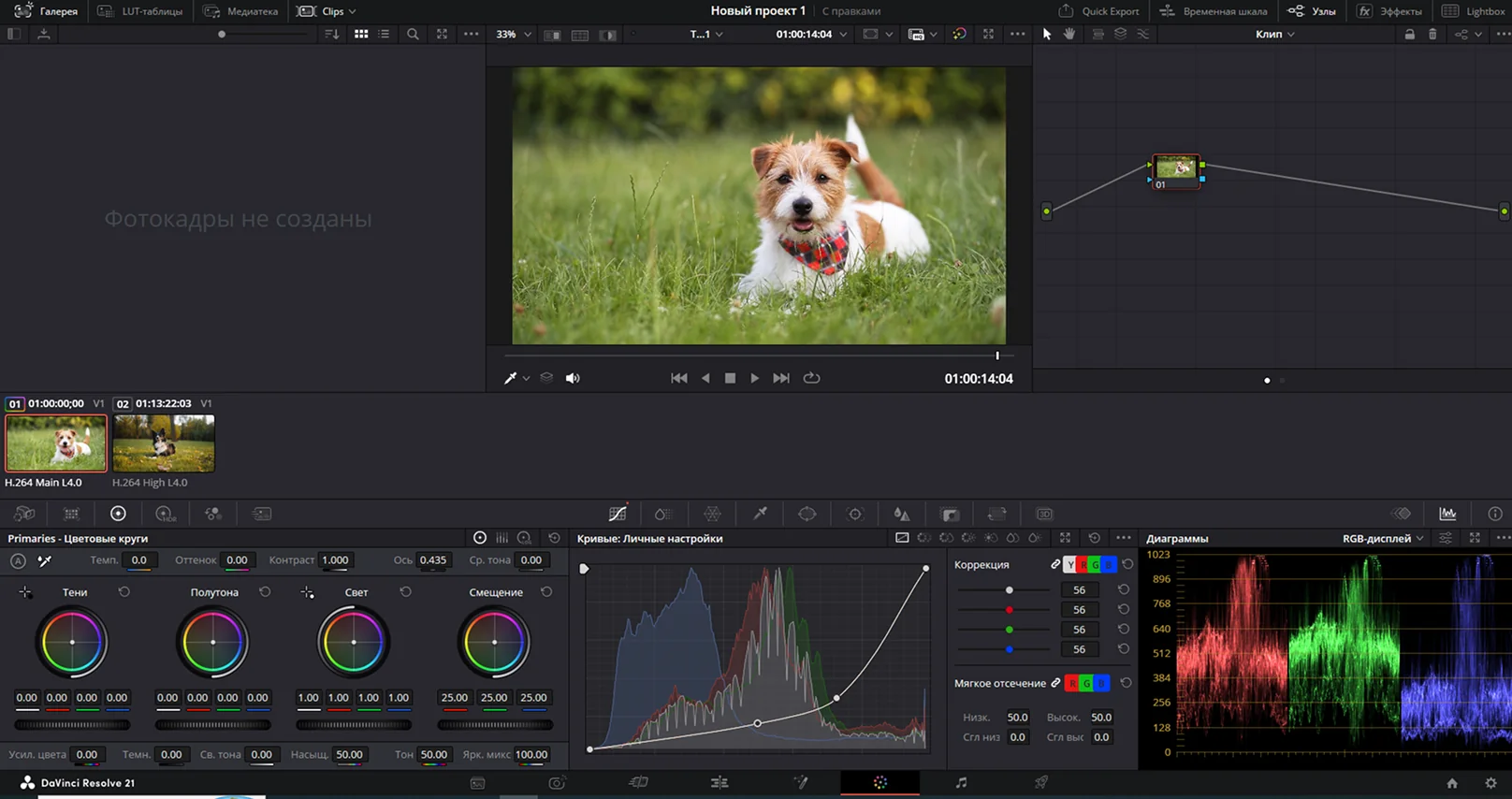Show the Scopes panel icon

1447,514
